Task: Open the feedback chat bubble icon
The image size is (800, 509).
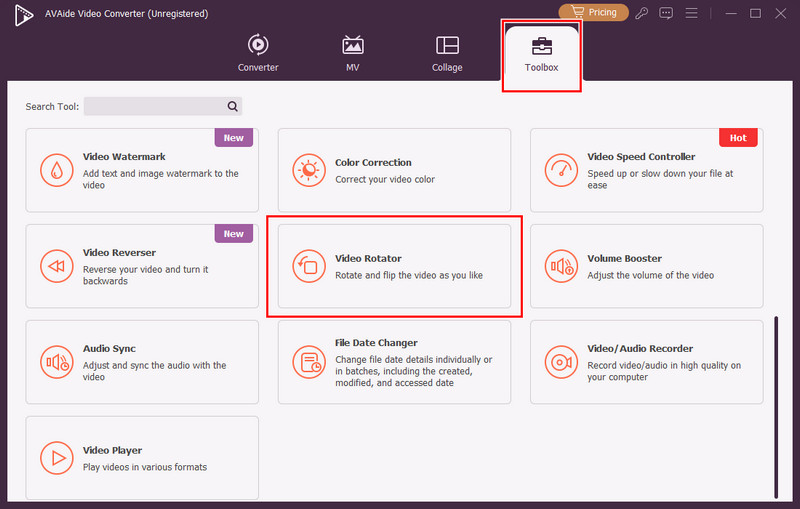Action: click(666, 13)
